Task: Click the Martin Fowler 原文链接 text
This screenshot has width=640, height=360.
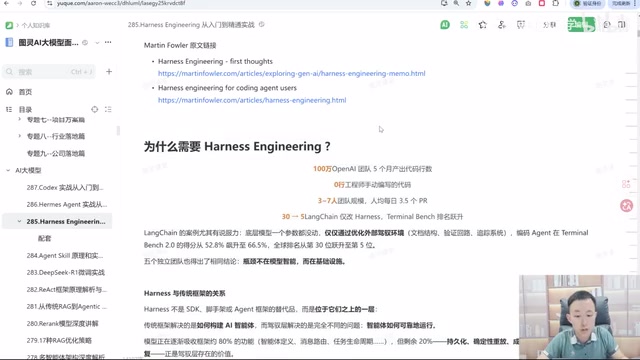Action: click(180, 45)
